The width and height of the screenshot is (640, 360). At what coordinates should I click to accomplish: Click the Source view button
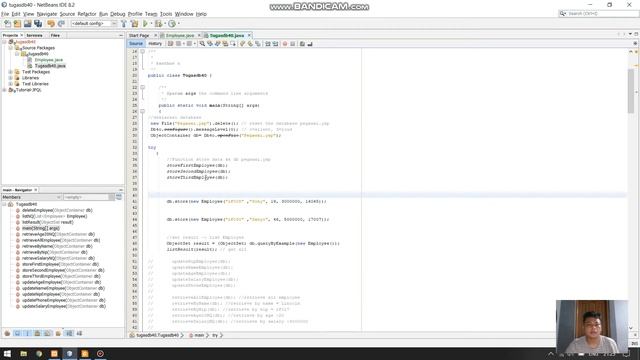click(136, 43)
